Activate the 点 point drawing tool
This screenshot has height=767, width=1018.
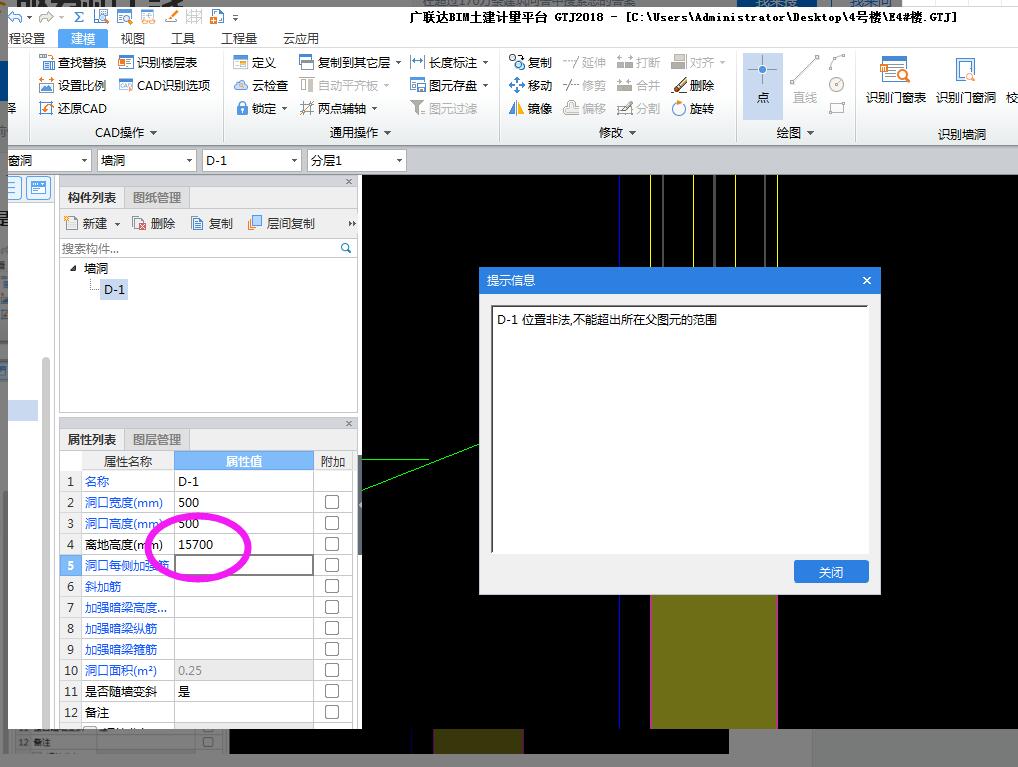point(763,86)
